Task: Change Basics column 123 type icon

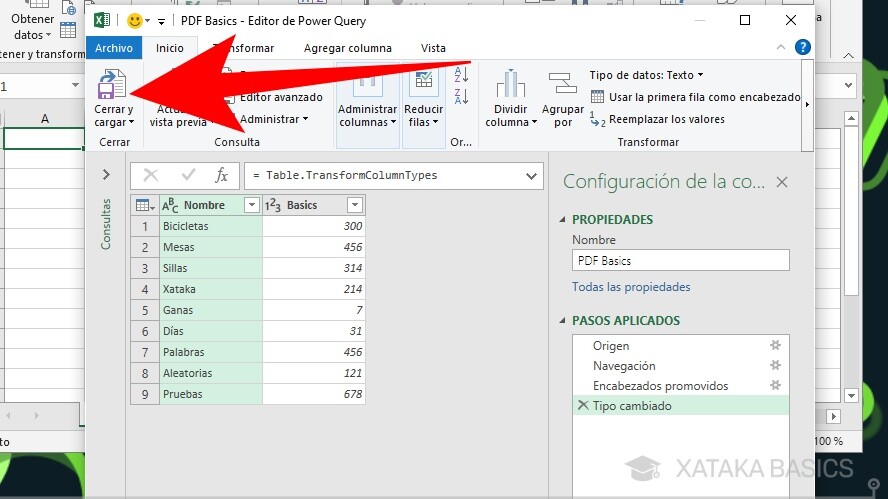Action: [x=272, y=205]
